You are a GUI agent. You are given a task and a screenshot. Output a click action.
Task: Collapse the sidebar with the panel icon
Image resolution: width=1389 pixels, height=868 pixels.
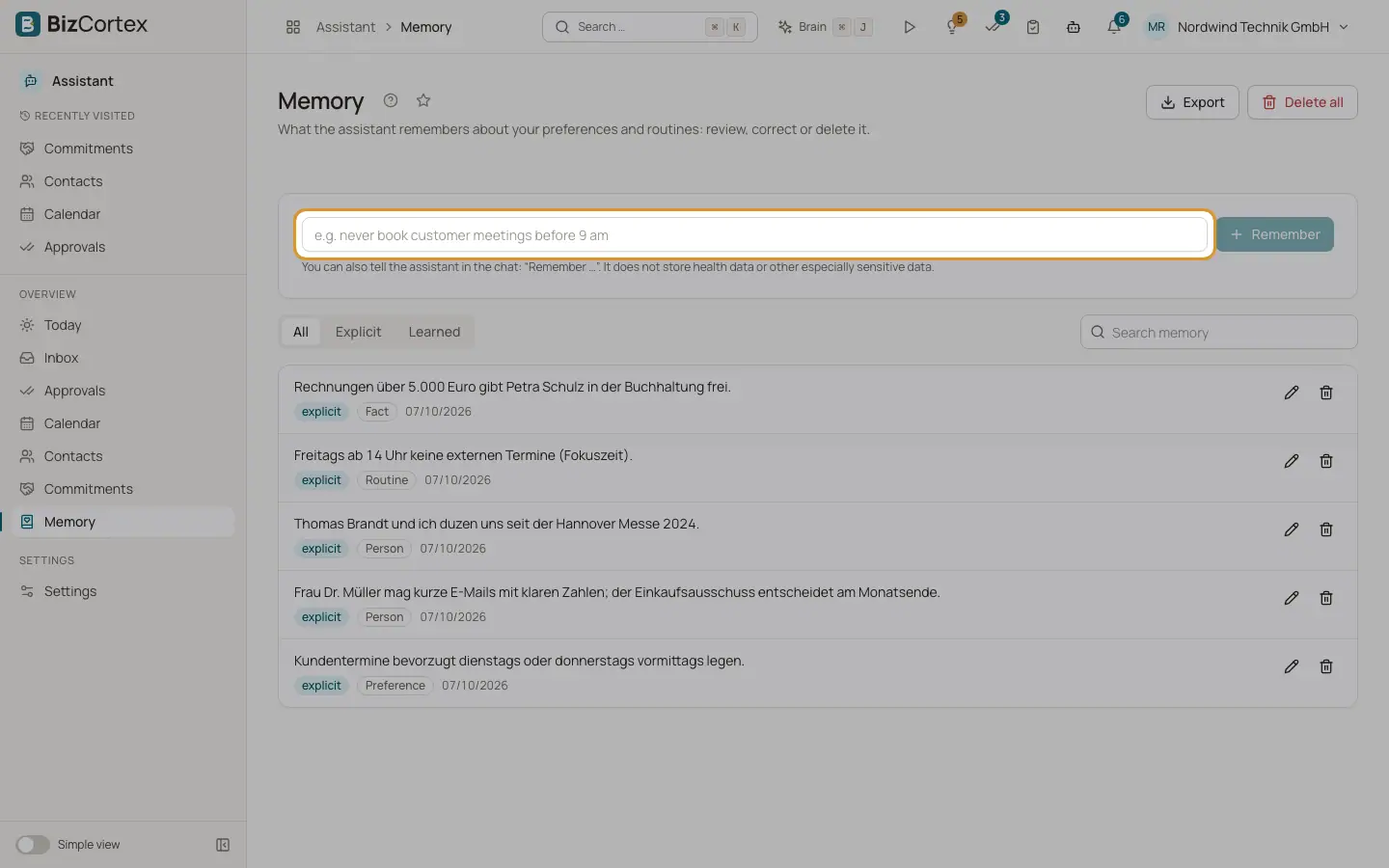tap(223, 845)
